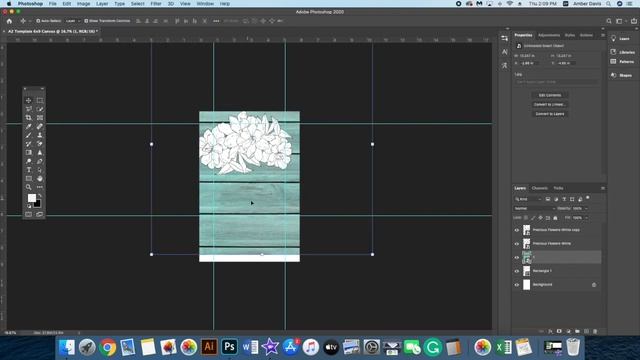Open the Libraries panel

(622, 52)
